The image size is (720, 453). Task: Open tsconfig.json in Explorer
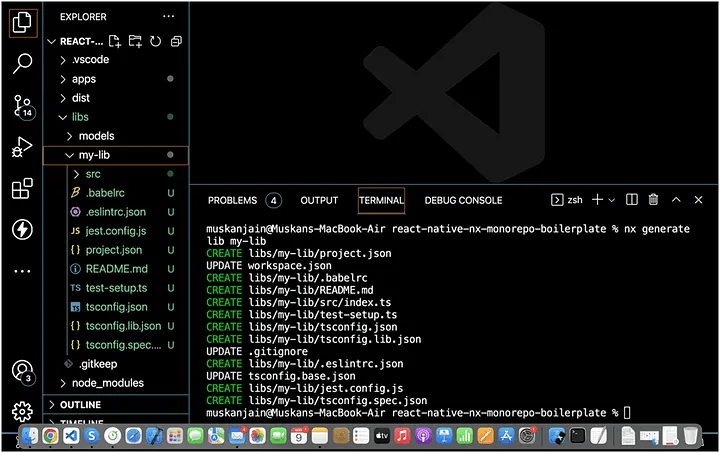click(x=116, y=307)
